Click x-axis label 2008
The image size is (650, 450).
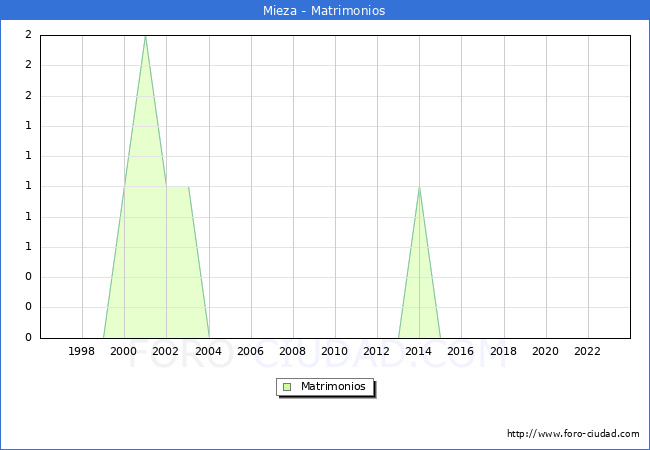click(x=293, y=351)
